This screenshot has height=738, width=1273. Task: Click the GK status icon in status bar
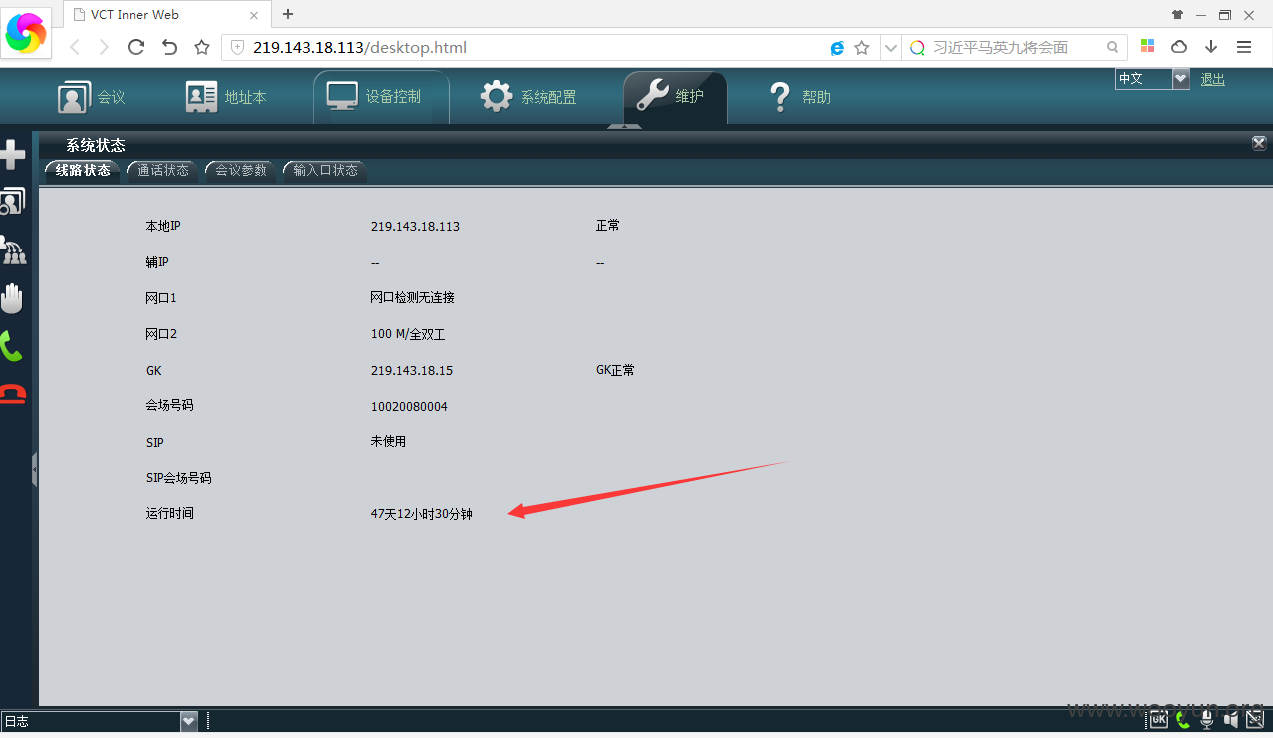[x=1158, y=719]
